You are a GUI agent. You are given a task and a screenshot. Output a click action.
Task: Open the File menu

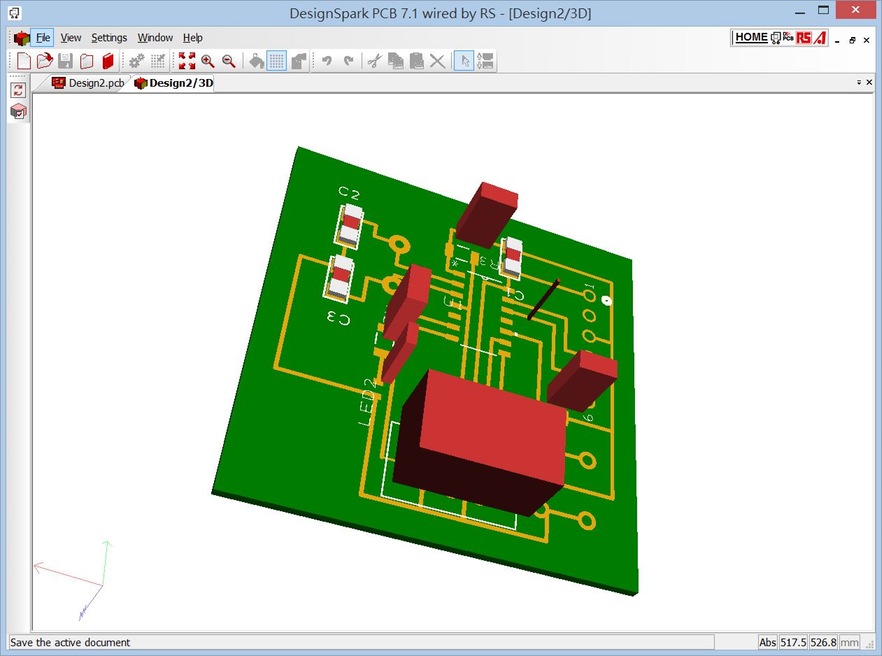point(43,38)
